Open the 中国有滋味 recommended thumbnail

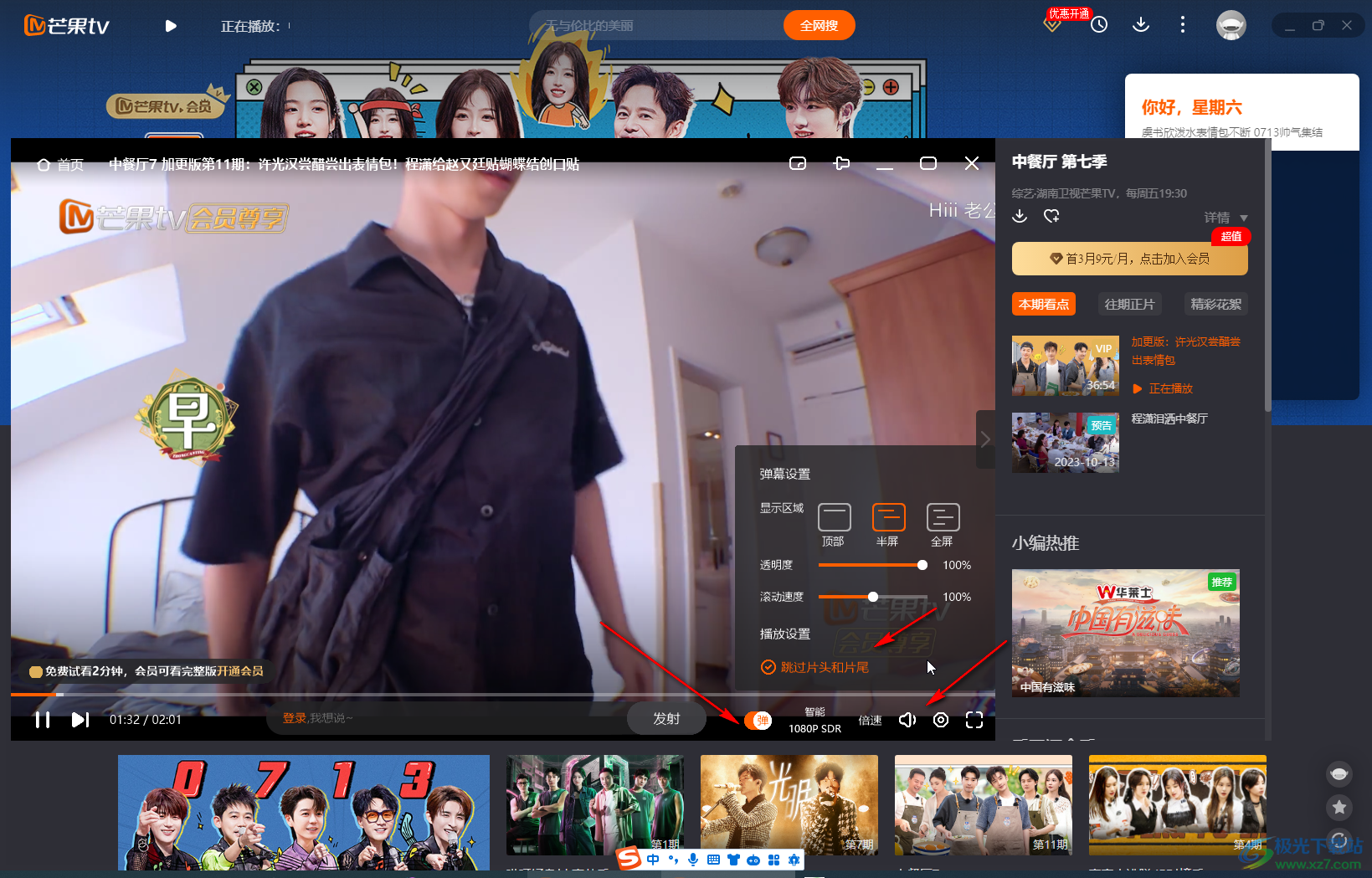click(x=1126, y=634)
